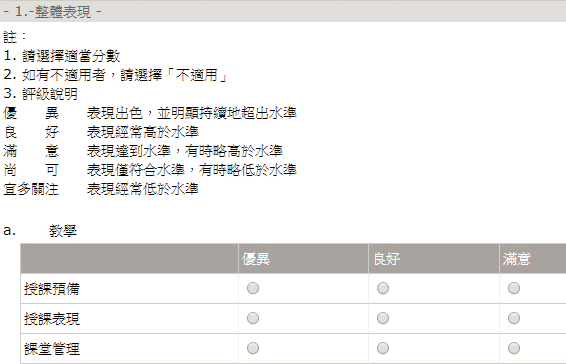The width and height of the screenshot is (566, 364).
Task: Select 良好 for 課堂管理
Action: coord(383,348)
